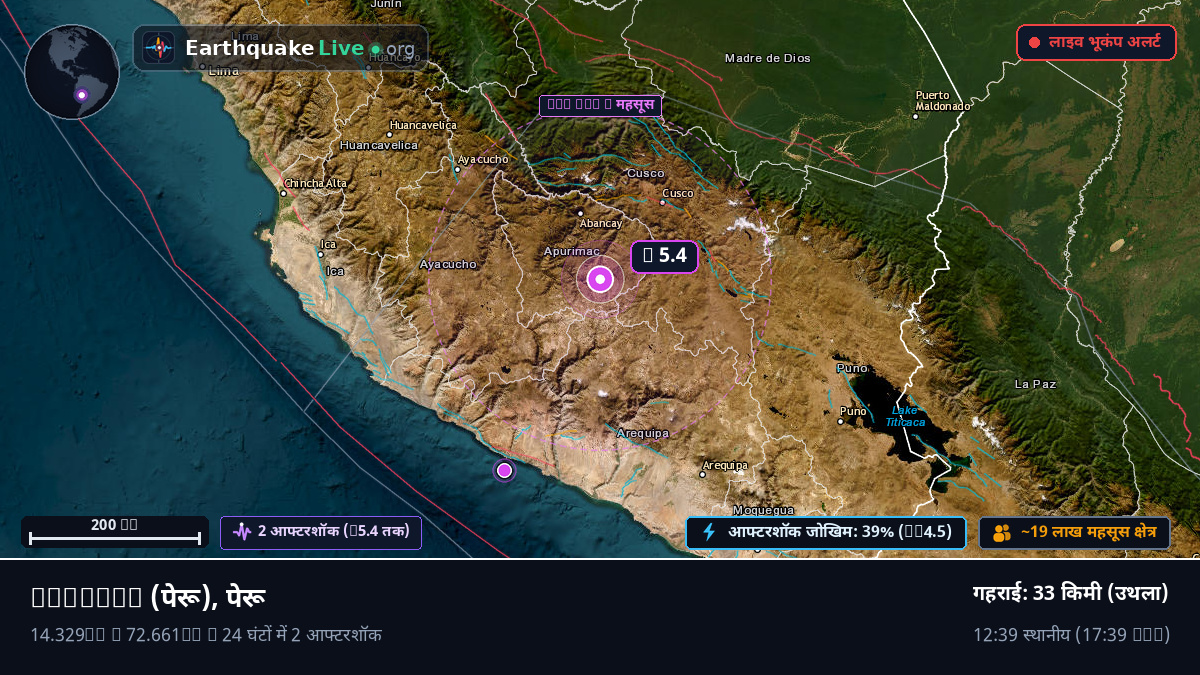Screen dimensions: 1200x675
Task: Click the purple location dot on the globe inset
Action: [x=82, y=96]
